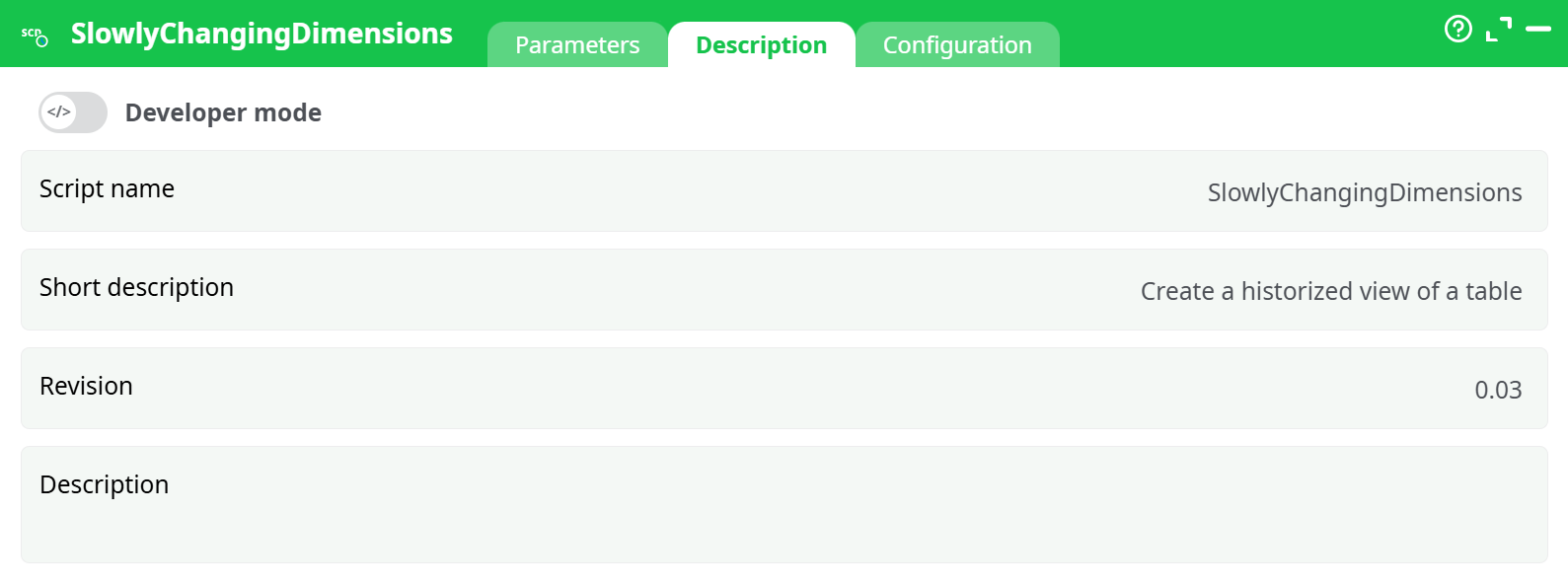Click the code icon on the Developer mode knob
1568x586 pixels.
pyautogui.click(x=59, y=112)
